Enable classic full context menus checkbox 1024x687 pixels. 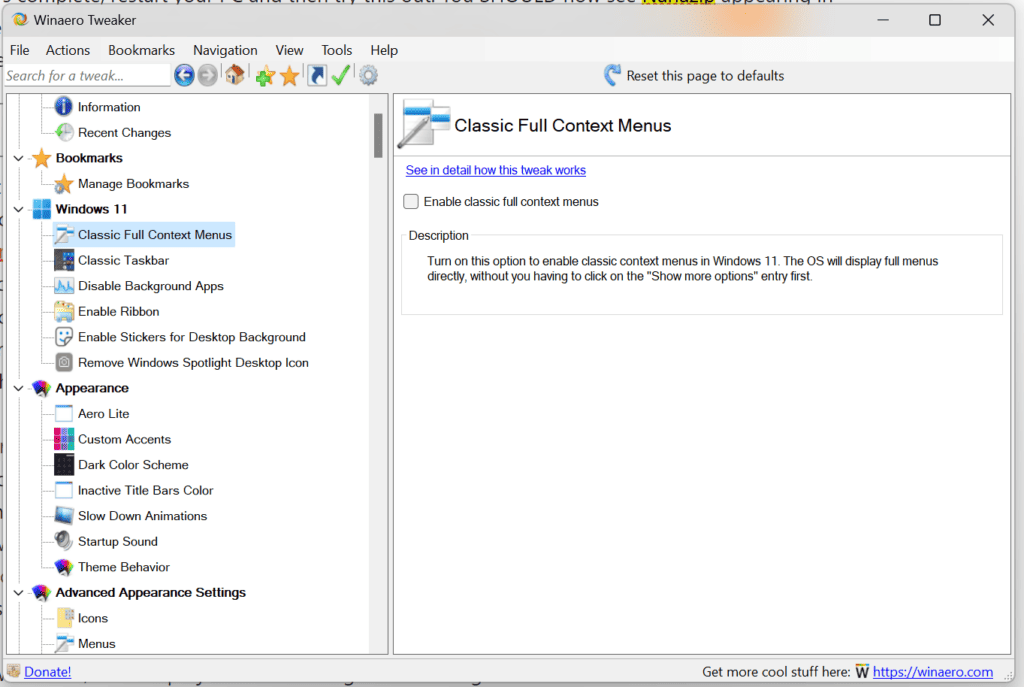click(411, 202)
